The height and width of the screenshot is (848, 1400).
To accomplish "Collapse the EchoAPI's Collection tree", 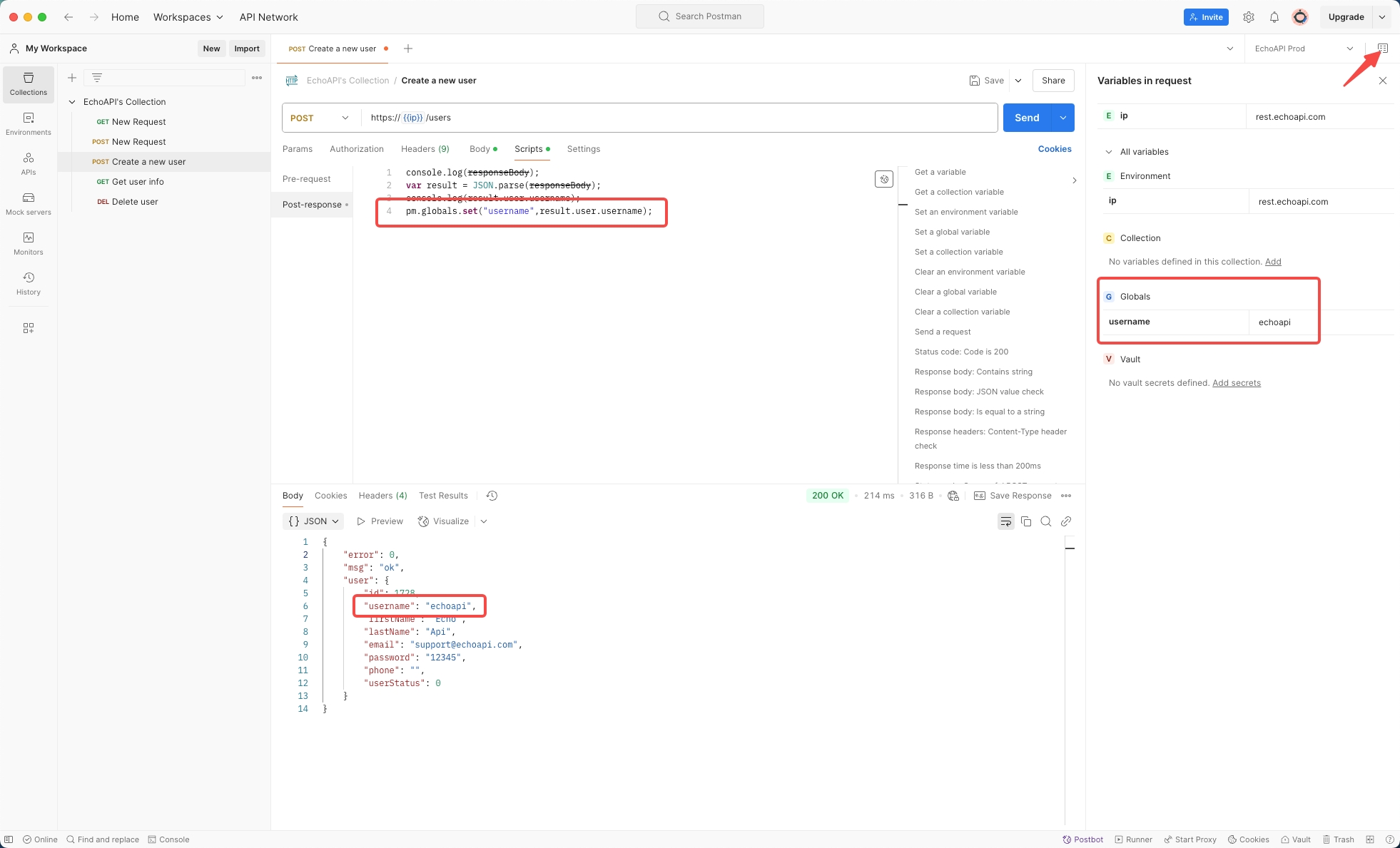I will [x=72, y=102].
